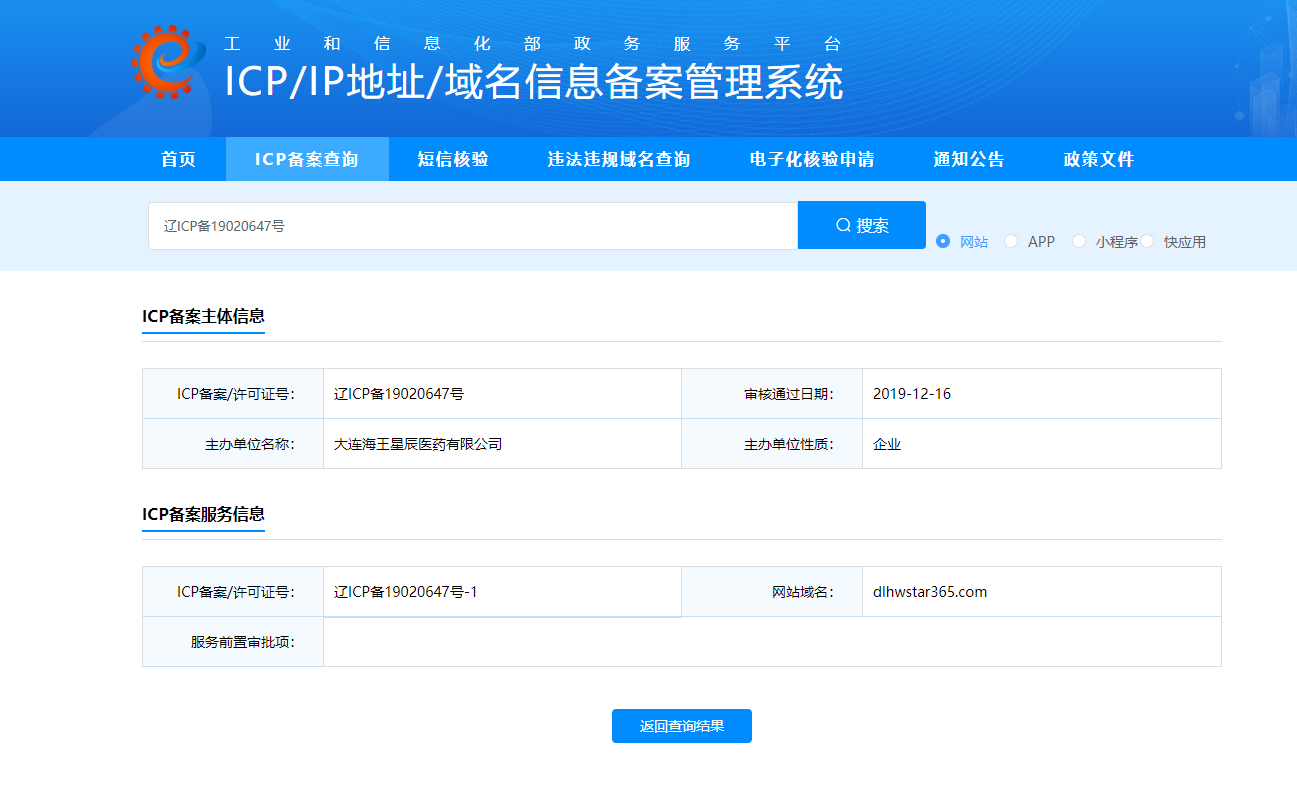Choose the 小程序 radio option
Image resolution: width=1297 pixels, height=797 pixels.
(x=1079, y=242)
